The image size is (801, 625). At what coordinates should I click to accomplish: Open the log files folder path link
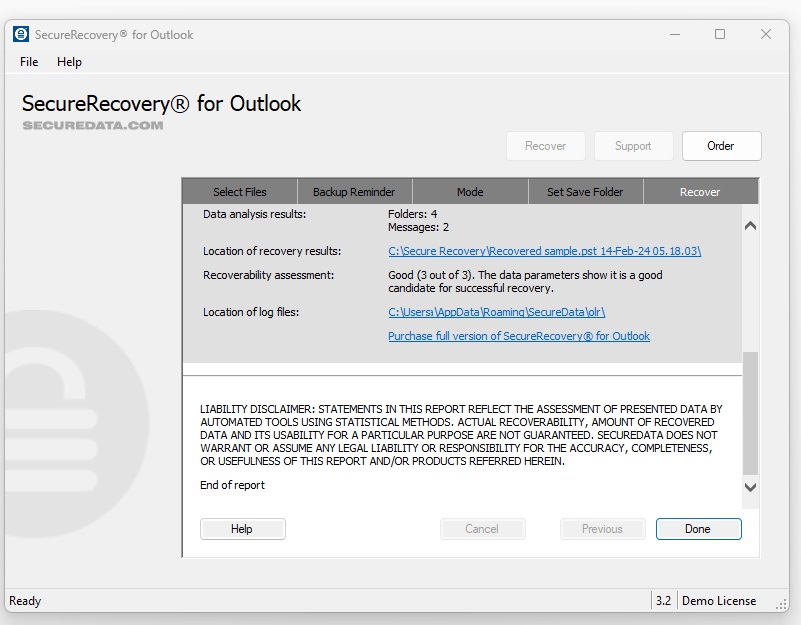coord(496,312)
